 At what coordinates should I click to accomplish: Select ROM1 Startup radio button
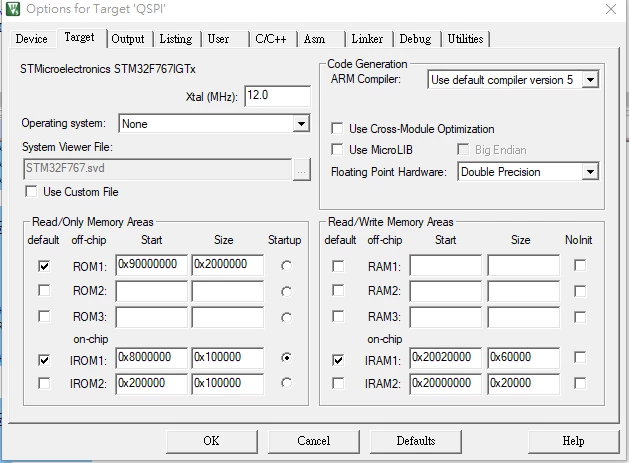[x=286, y=266]
